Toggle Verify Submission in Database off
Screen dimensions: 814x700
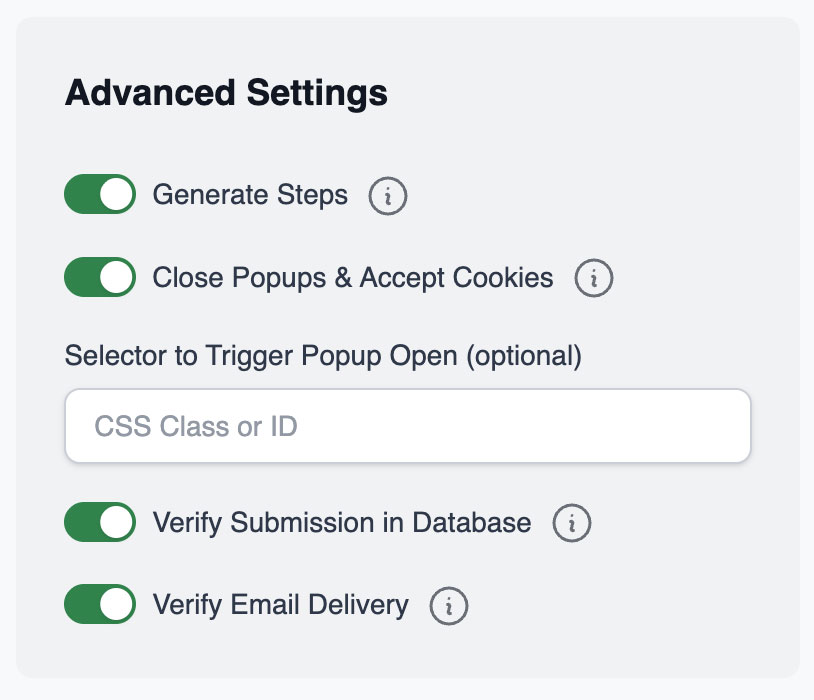(100, 522)
